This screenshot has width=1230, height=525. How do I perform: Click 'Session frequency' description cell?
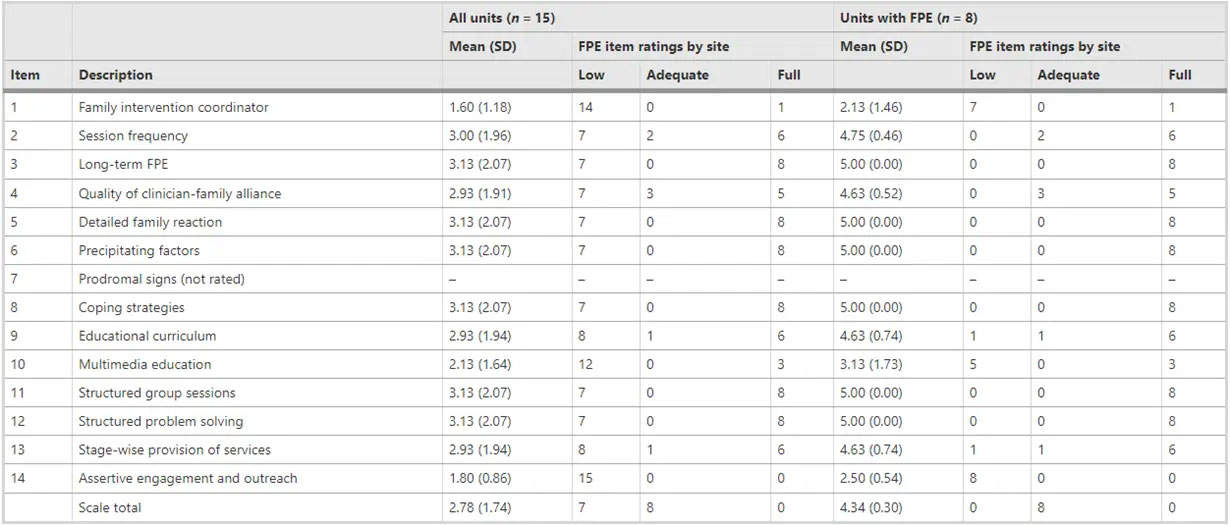[x=133, y=136]
